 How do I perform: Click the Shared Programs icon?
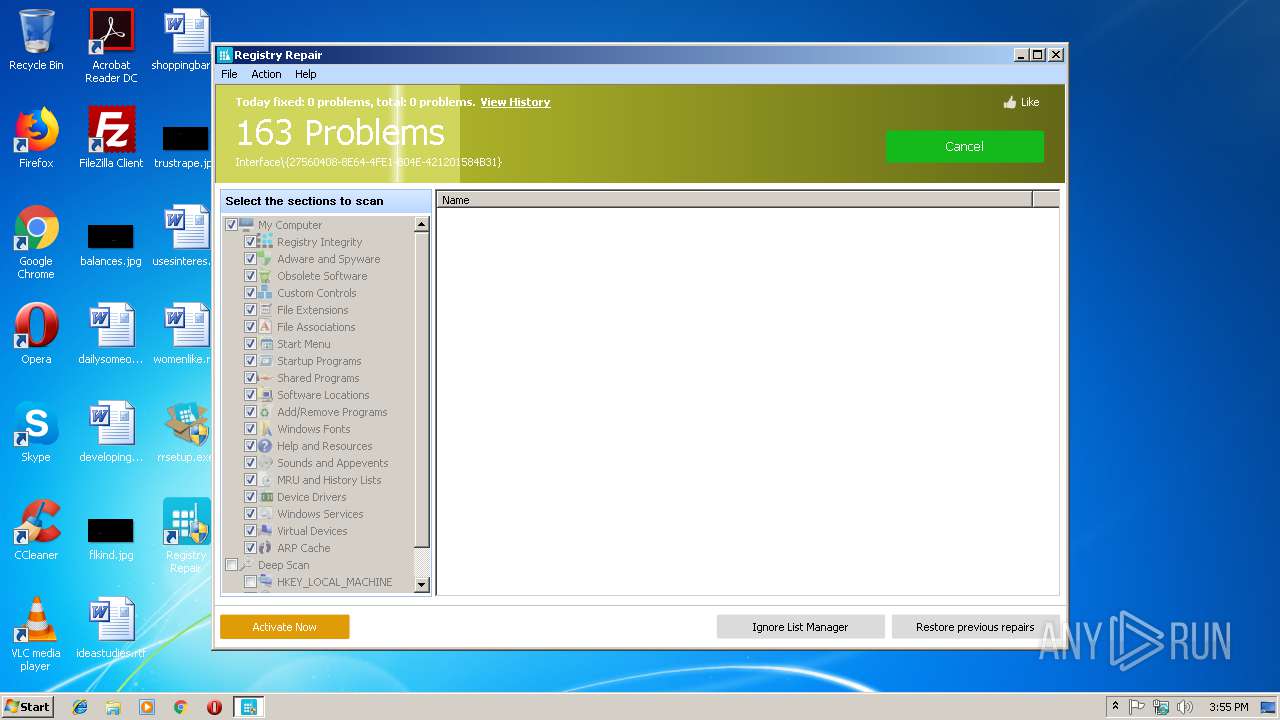[266, 378]
